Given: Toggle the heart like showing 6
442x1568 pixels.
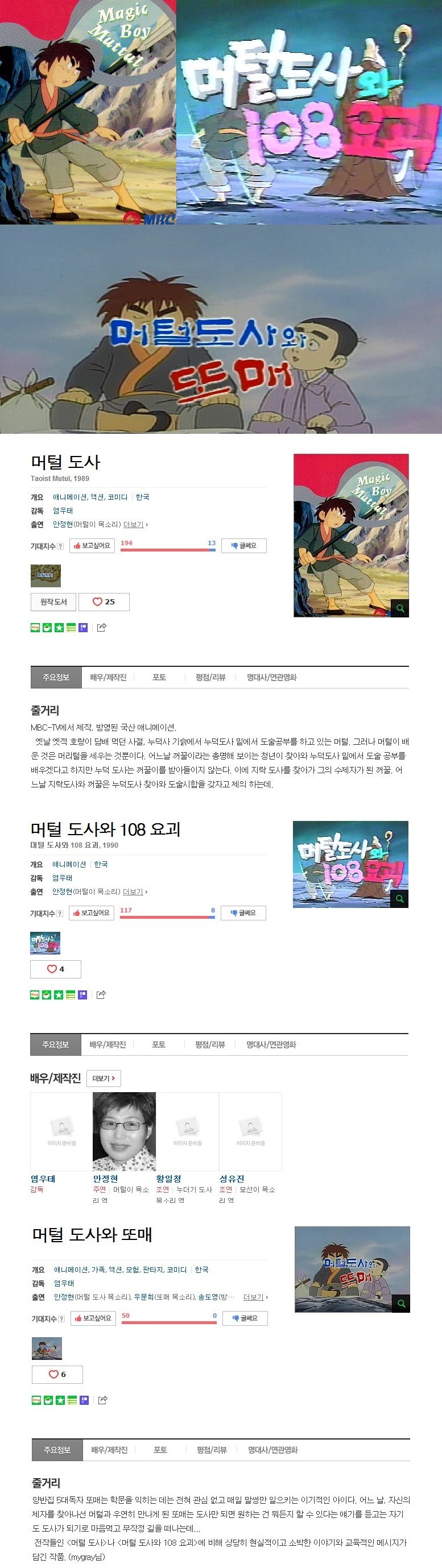Looking at the screenshot, I should click(x=57, y=1375).
